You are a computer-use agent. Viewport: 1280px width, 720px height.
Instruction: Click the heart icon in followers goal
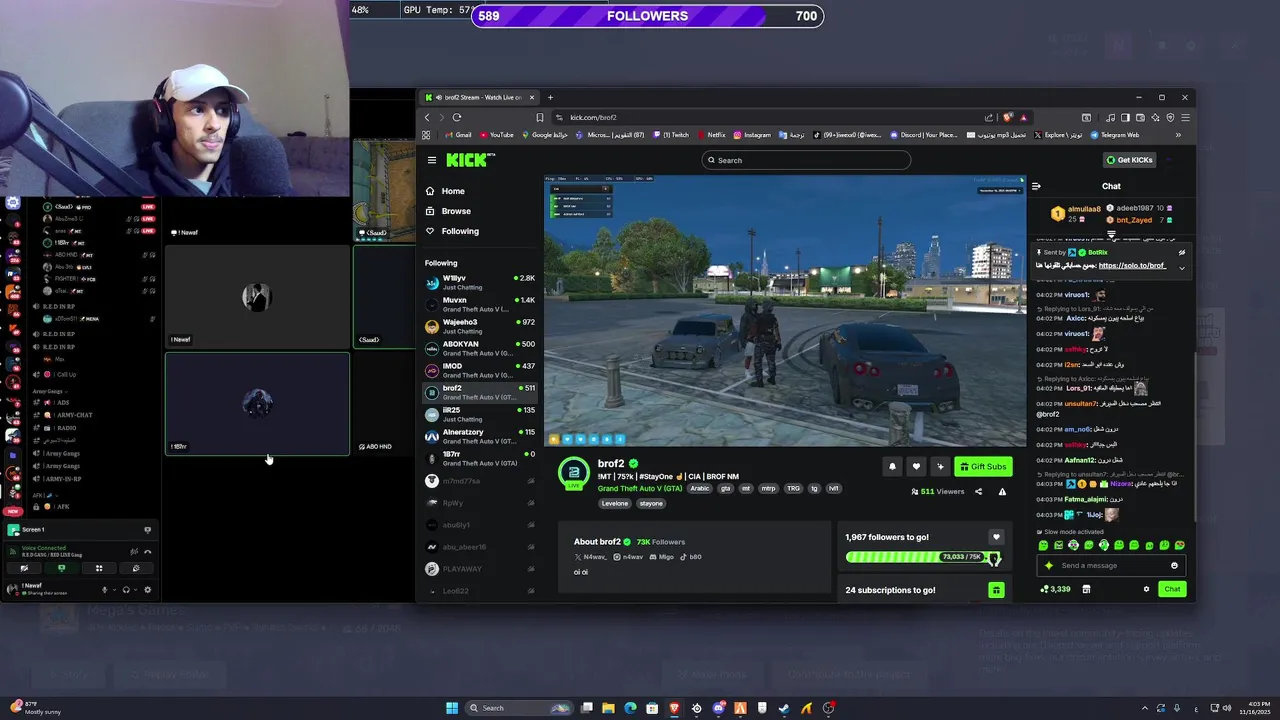[996, 537]
